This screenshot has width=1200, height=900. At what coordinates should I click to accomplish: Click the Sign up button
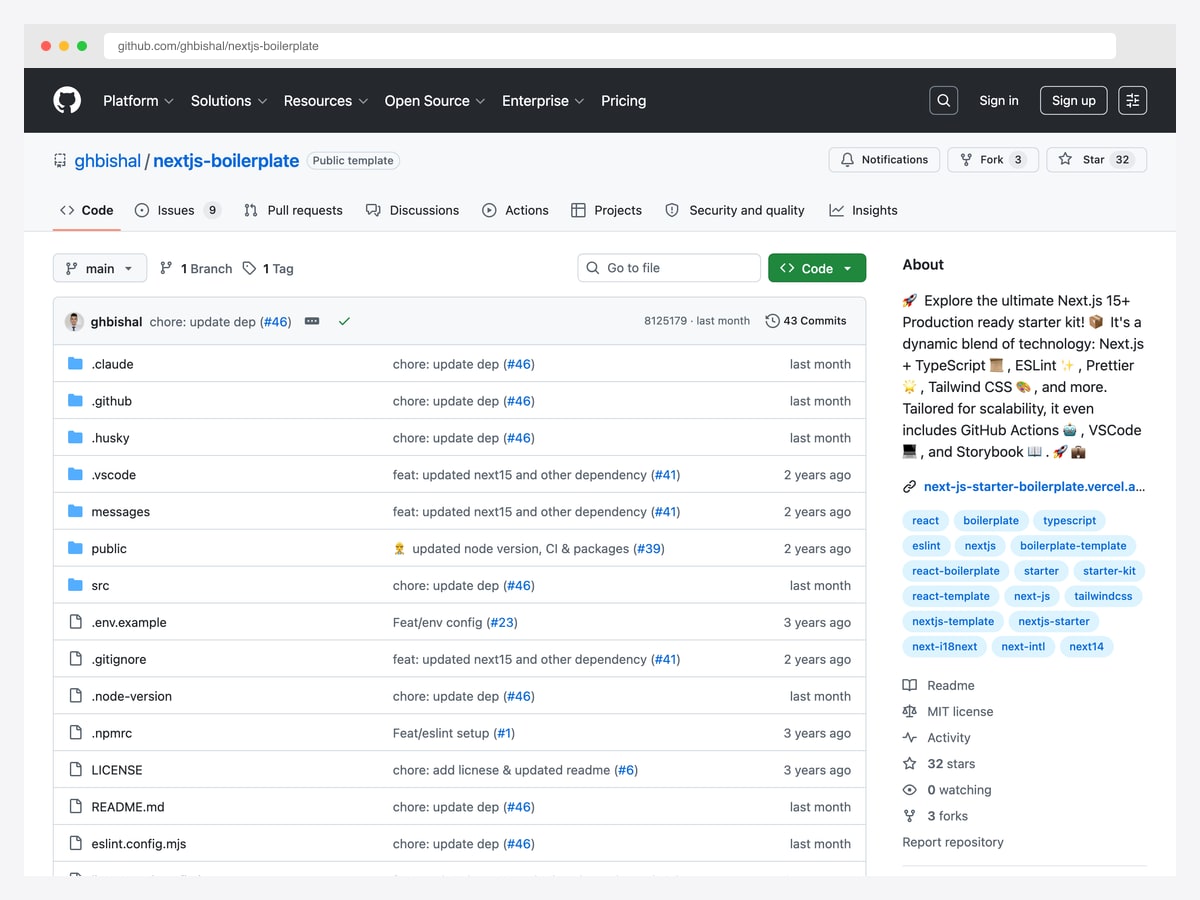(1074, 100)
